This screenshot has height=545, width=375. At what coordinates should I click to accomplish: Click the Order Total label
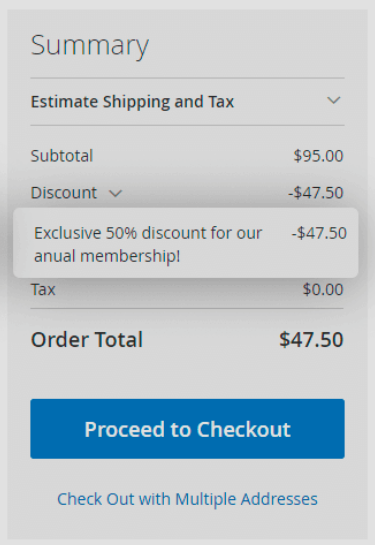click(87, 339)
